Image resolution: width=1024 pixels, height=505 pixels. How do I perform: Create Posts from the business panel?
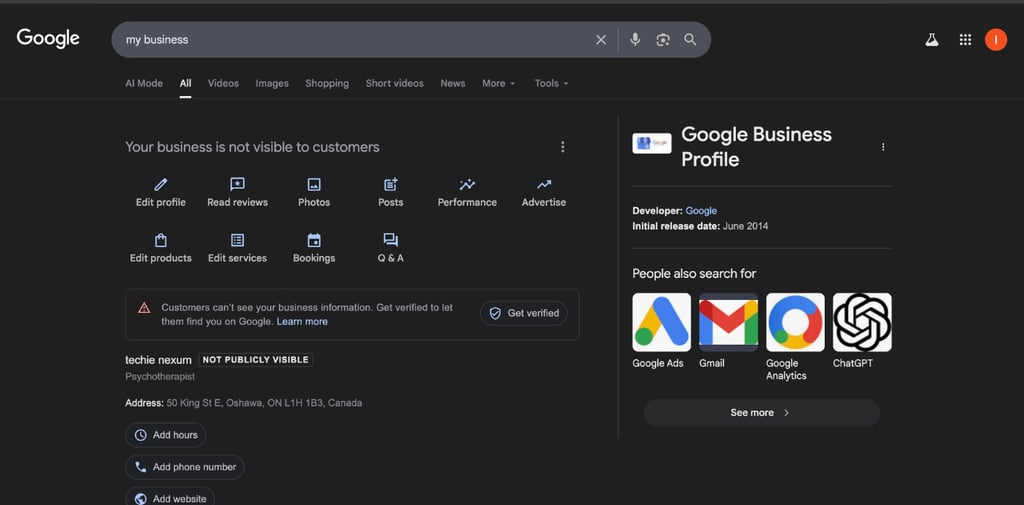coord(391,192)
